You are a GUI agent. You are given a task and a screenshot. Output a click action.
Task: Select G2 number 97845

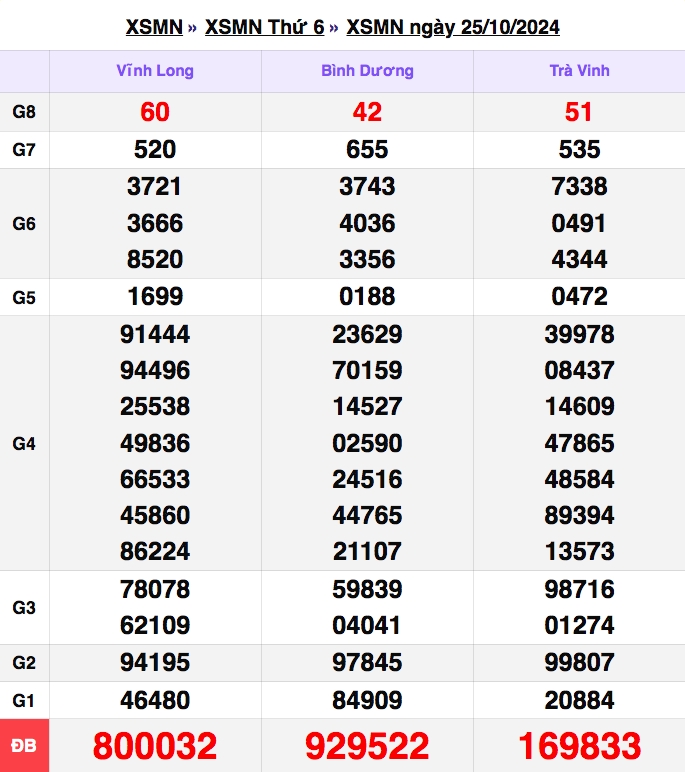tap(367, 662)
